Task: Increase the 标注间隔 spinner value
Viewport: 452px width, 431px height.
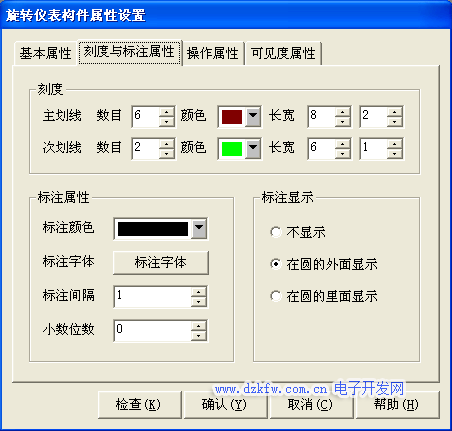Action: point(198,292)
